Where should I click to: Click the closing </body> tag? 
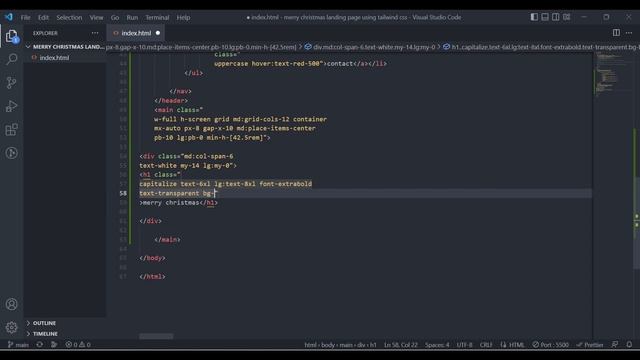(152, 258)
